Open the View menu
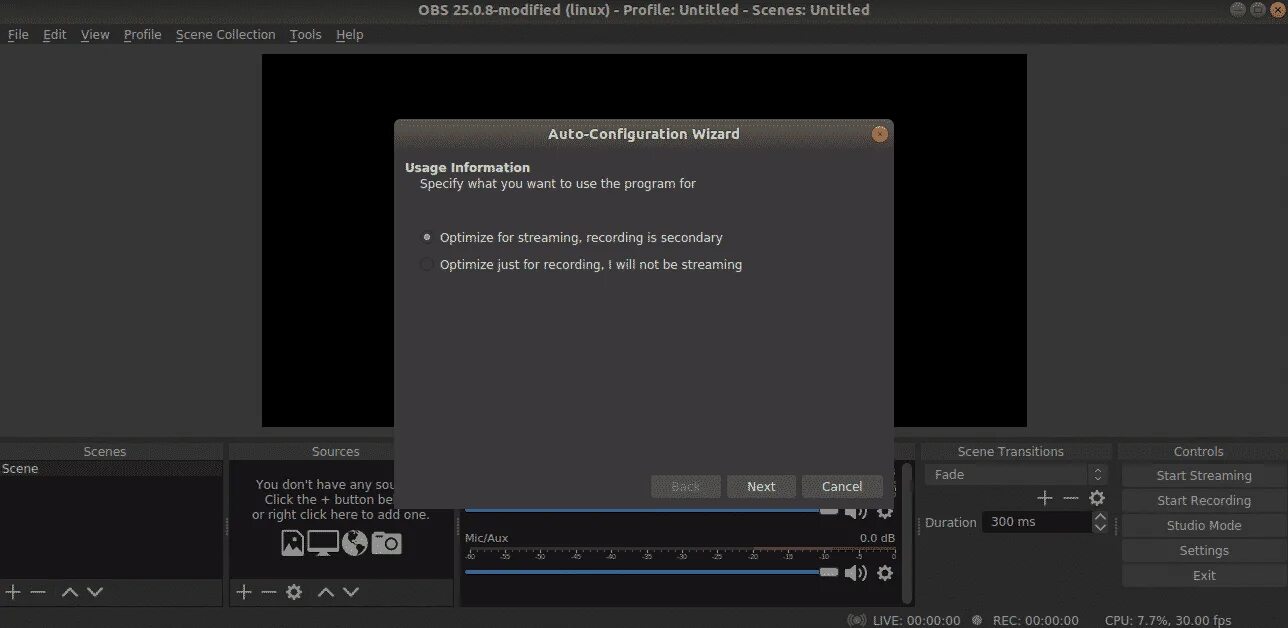 point(95,35)
